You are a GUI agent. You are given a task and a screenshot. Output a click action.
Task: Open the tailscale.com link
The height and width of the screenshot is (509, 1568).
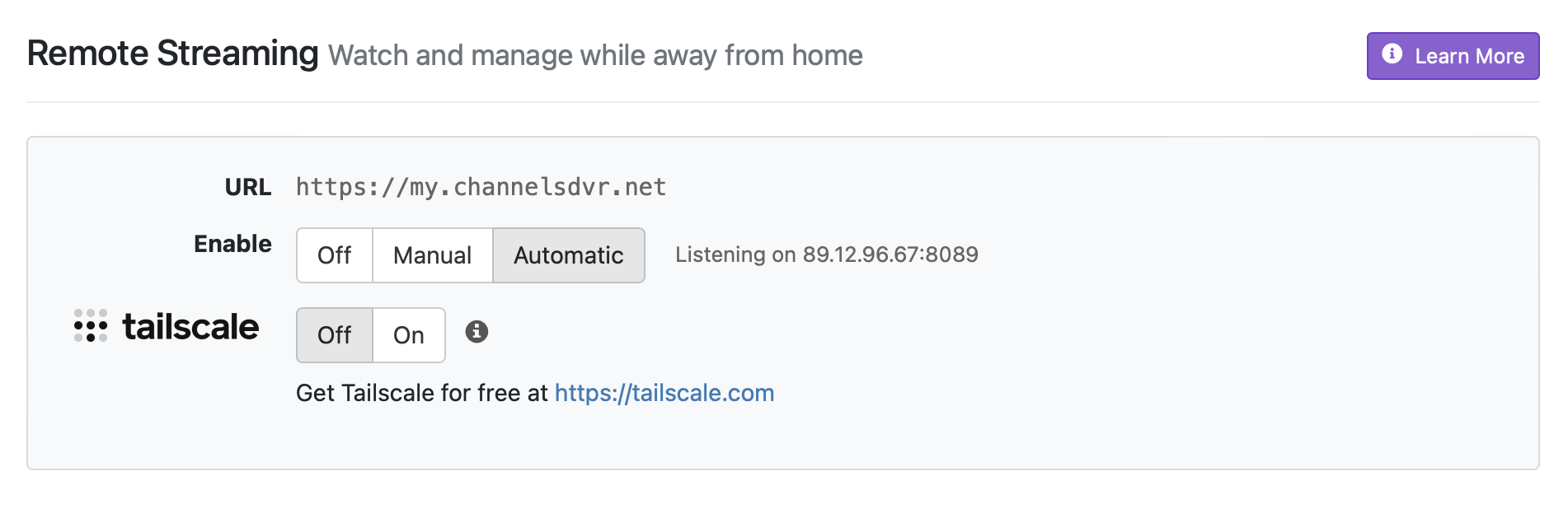tap(664, 393)
